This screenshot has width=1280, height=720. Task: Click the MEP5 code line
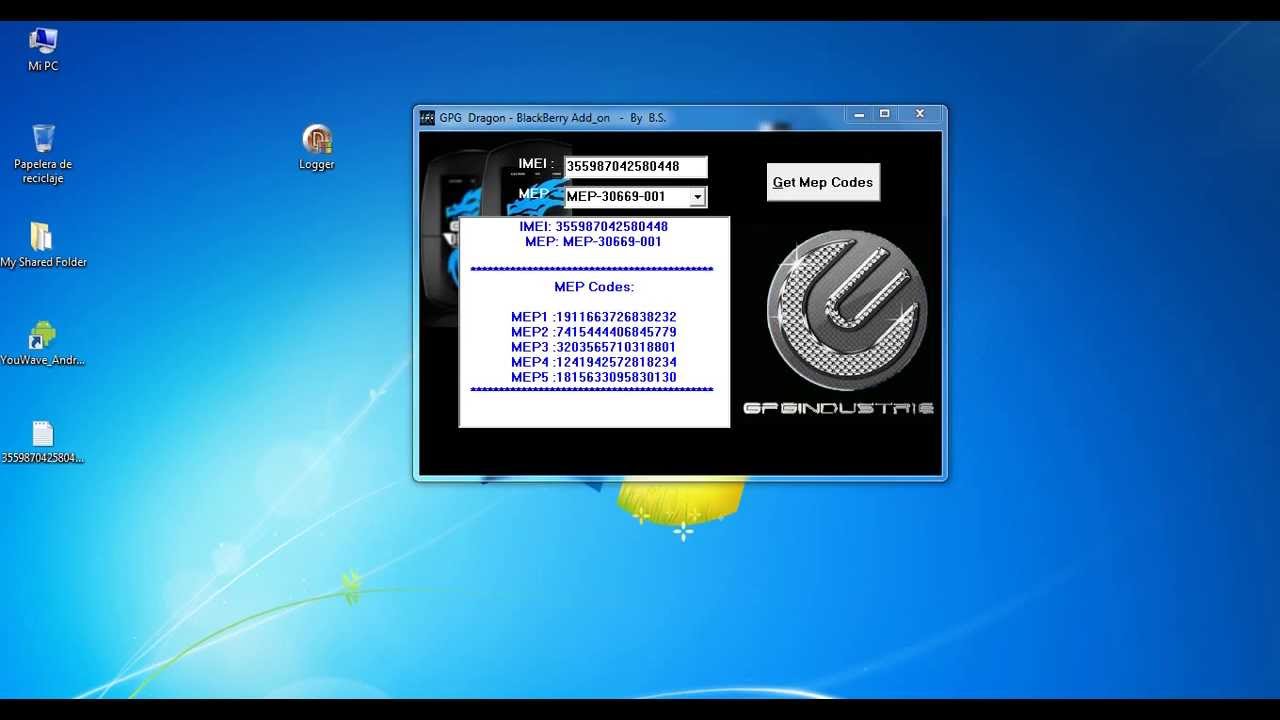[x=594, y=377]
